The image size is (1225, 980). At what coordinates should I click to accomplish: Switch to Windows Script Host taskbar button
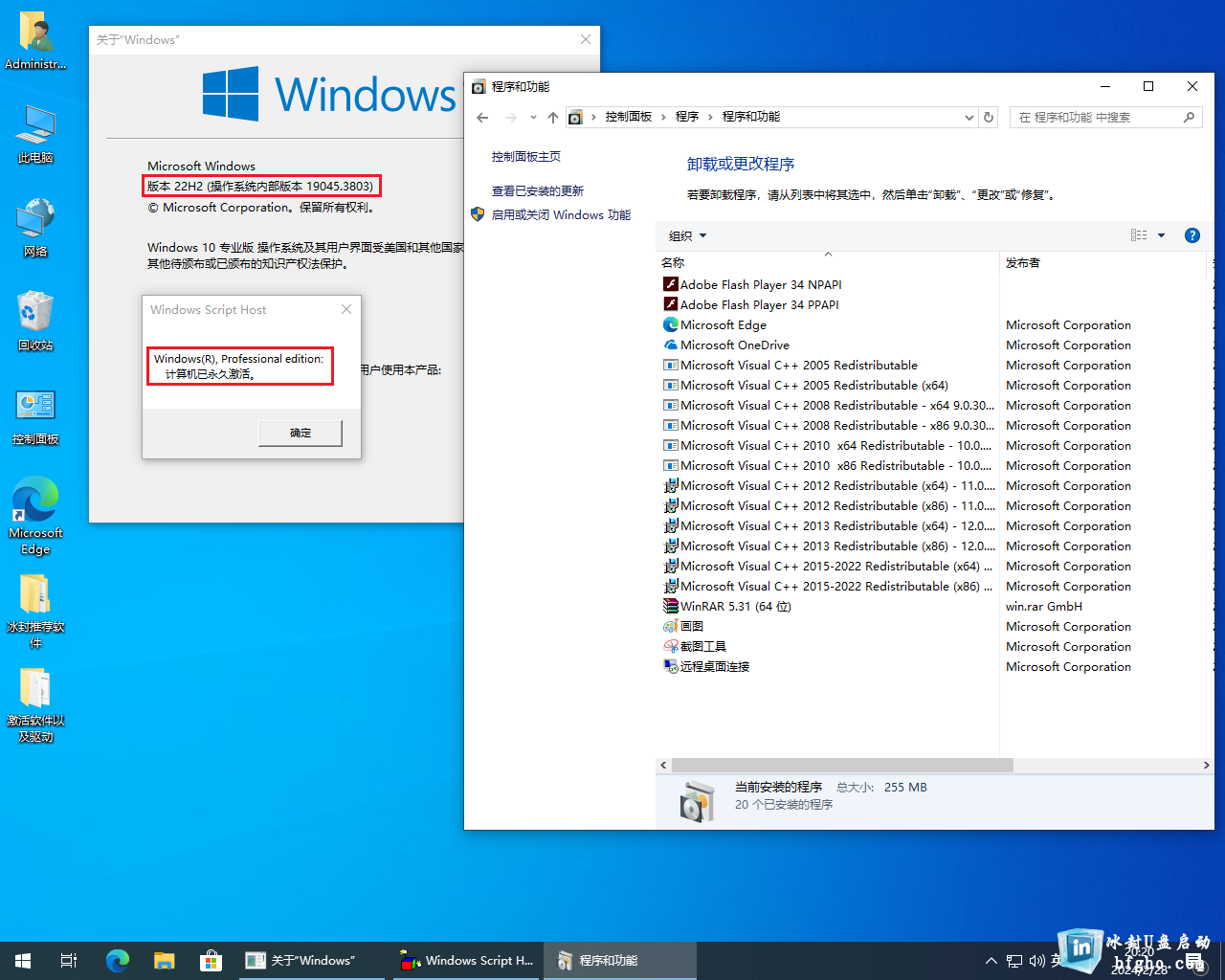(x=466, y=960)
